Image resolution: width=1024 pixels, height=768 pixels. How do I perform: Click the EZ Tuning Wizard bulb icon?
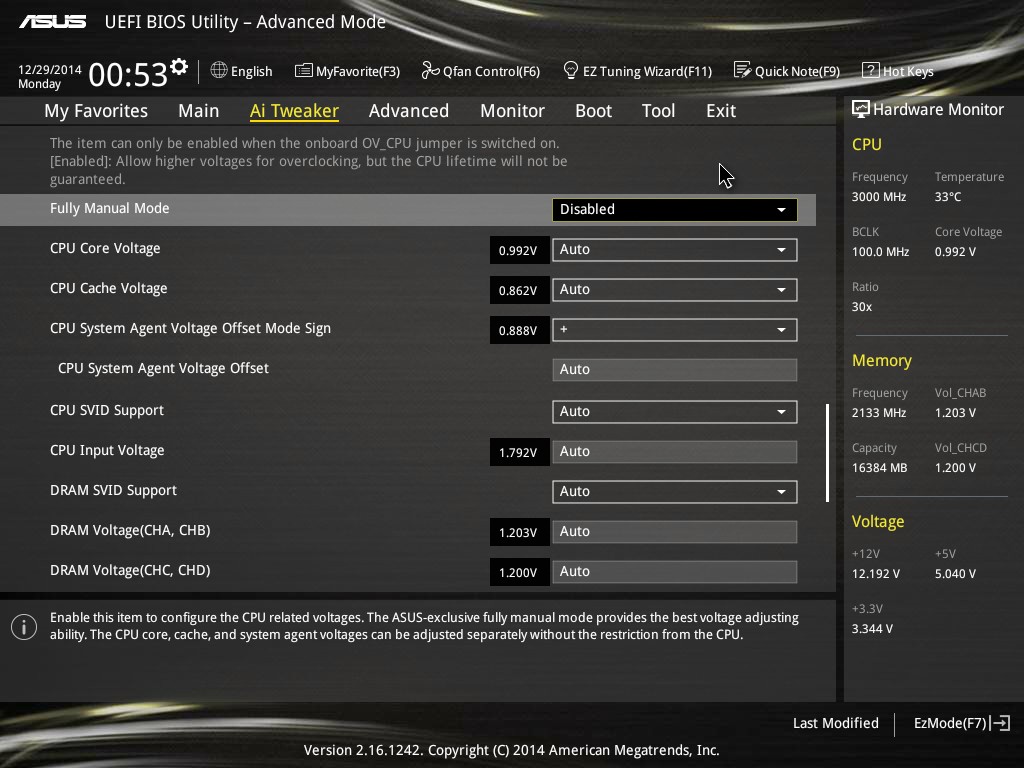[x=571, y=70]
